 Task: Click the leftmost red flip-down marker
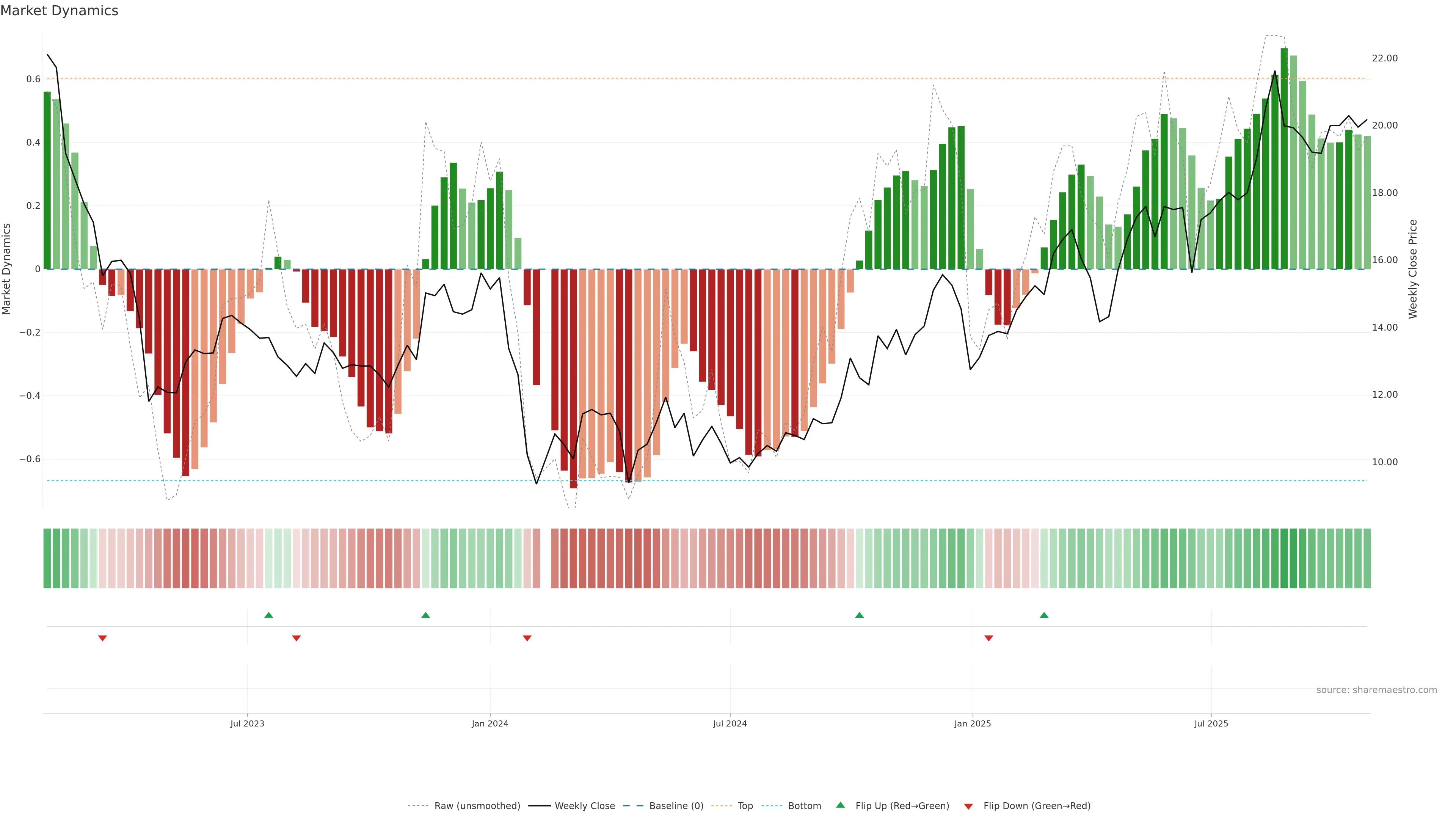click(102, 638)
